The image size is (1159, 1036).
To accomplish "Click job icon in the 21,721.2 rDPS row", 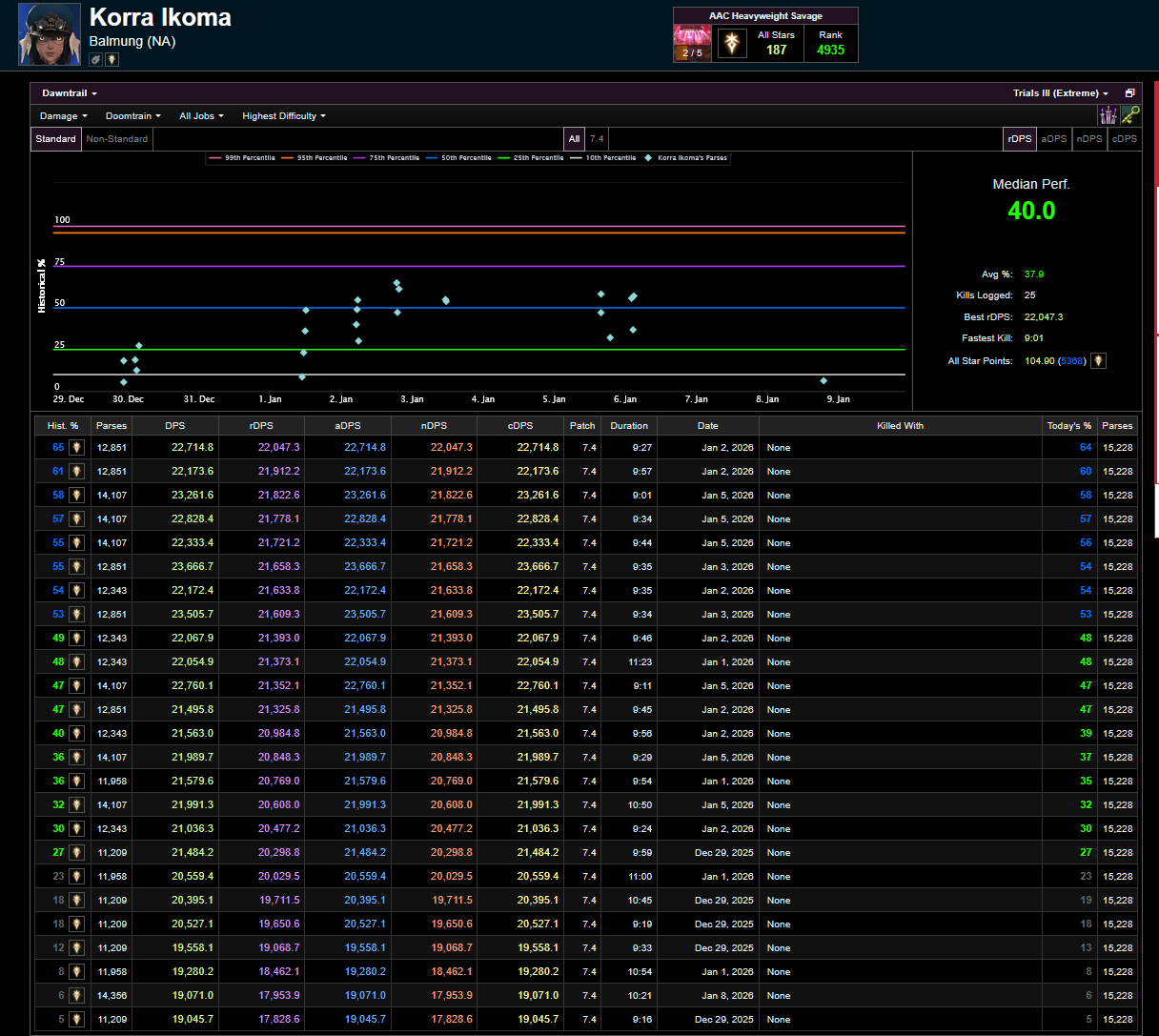I will (76, 542).
